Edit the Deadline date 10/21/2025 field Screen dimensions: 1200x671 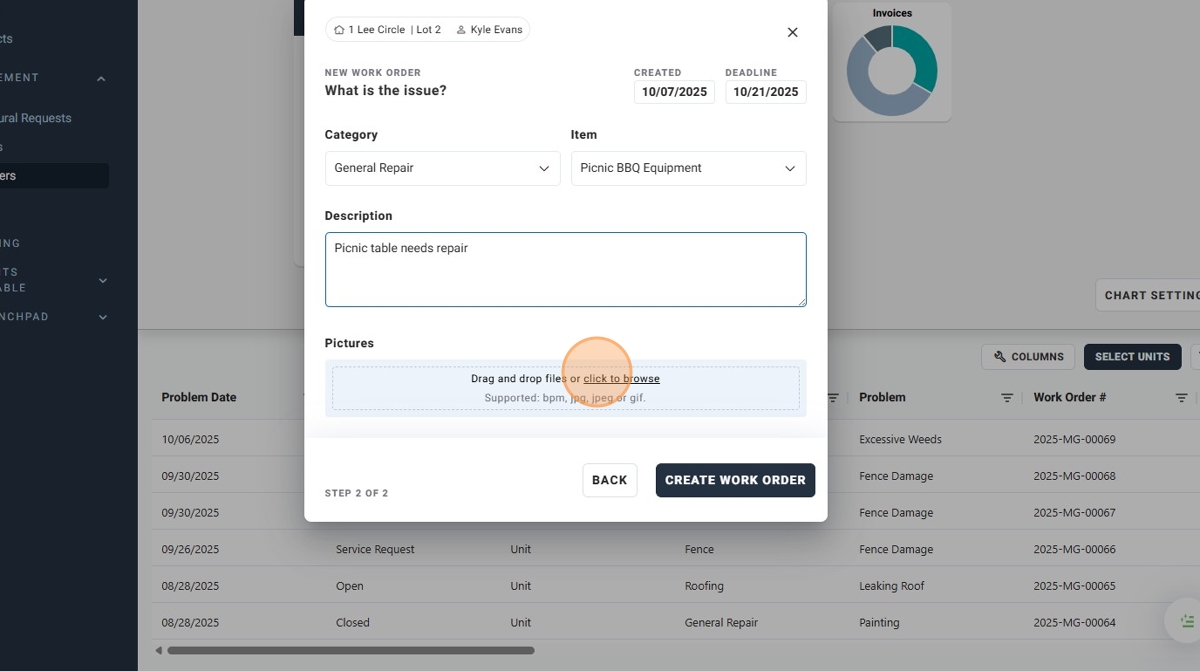point(766,92)
